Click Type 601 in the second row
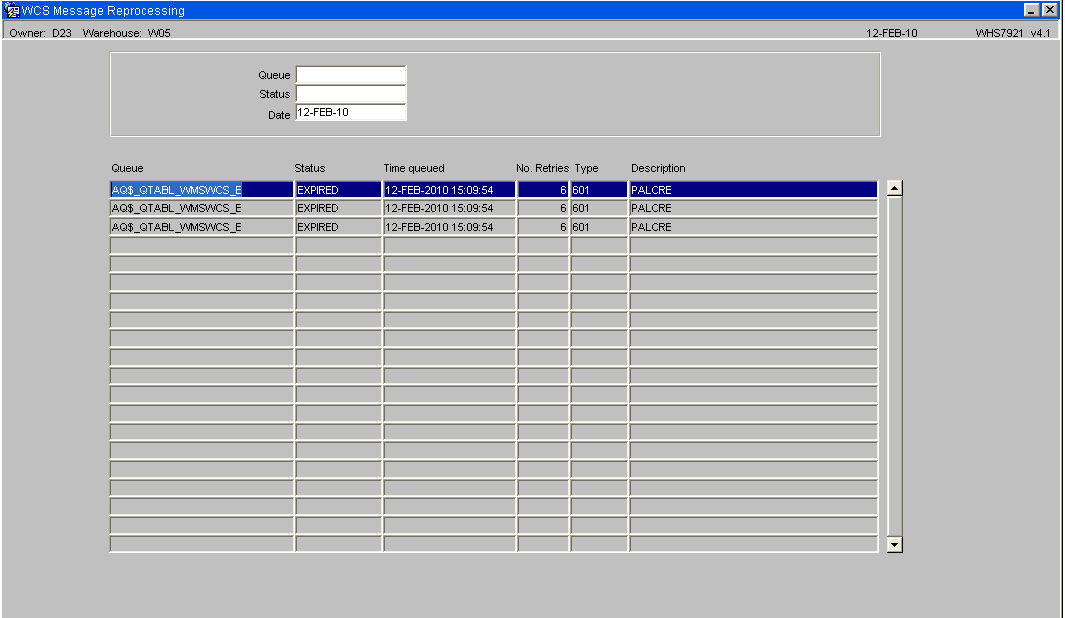 coord(598,208)
